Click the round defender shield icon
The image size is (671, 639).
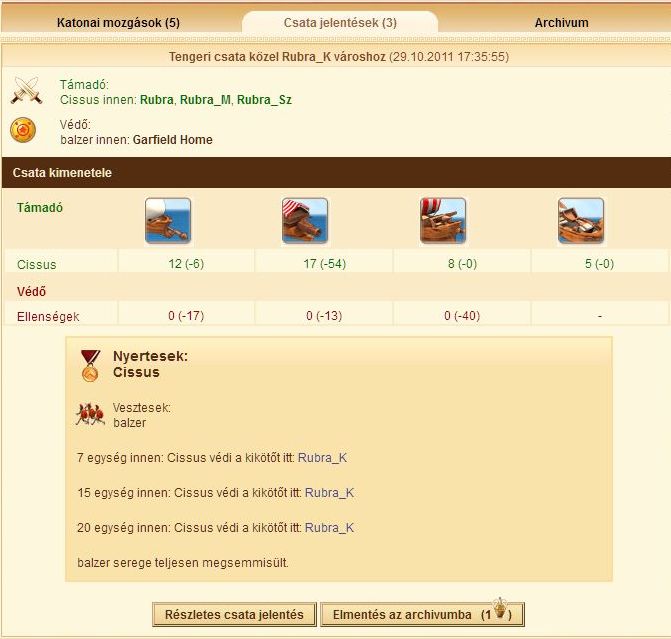click(24, 130)
